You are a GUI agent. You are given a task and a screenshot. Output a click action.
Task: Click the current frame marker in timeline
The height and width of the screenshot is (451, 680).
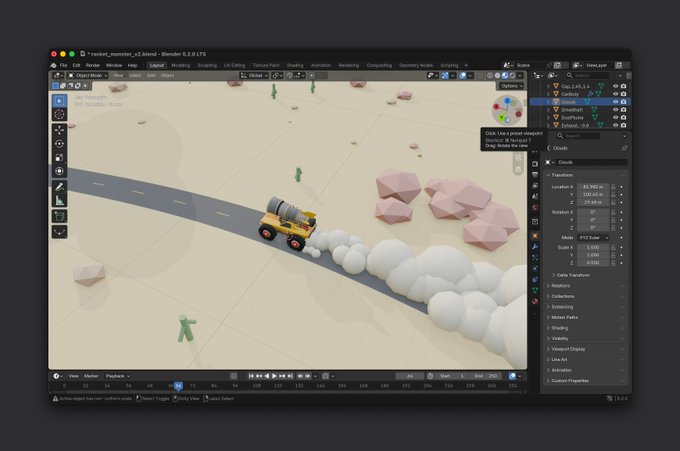178,386
